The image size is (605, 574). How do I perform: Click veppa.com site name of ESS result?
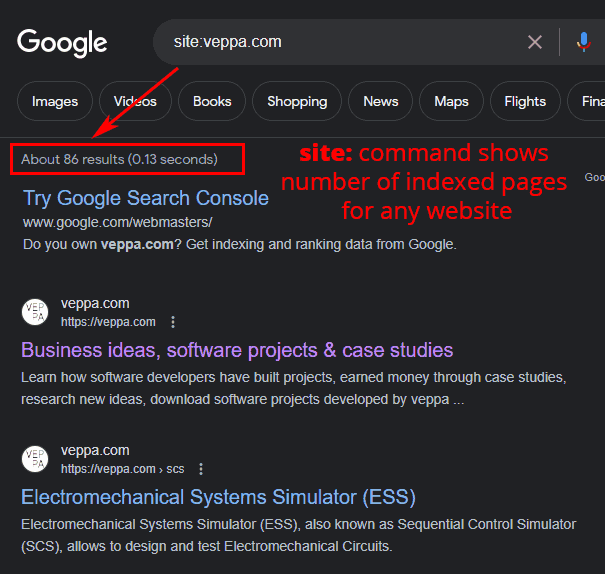point(95,451)
